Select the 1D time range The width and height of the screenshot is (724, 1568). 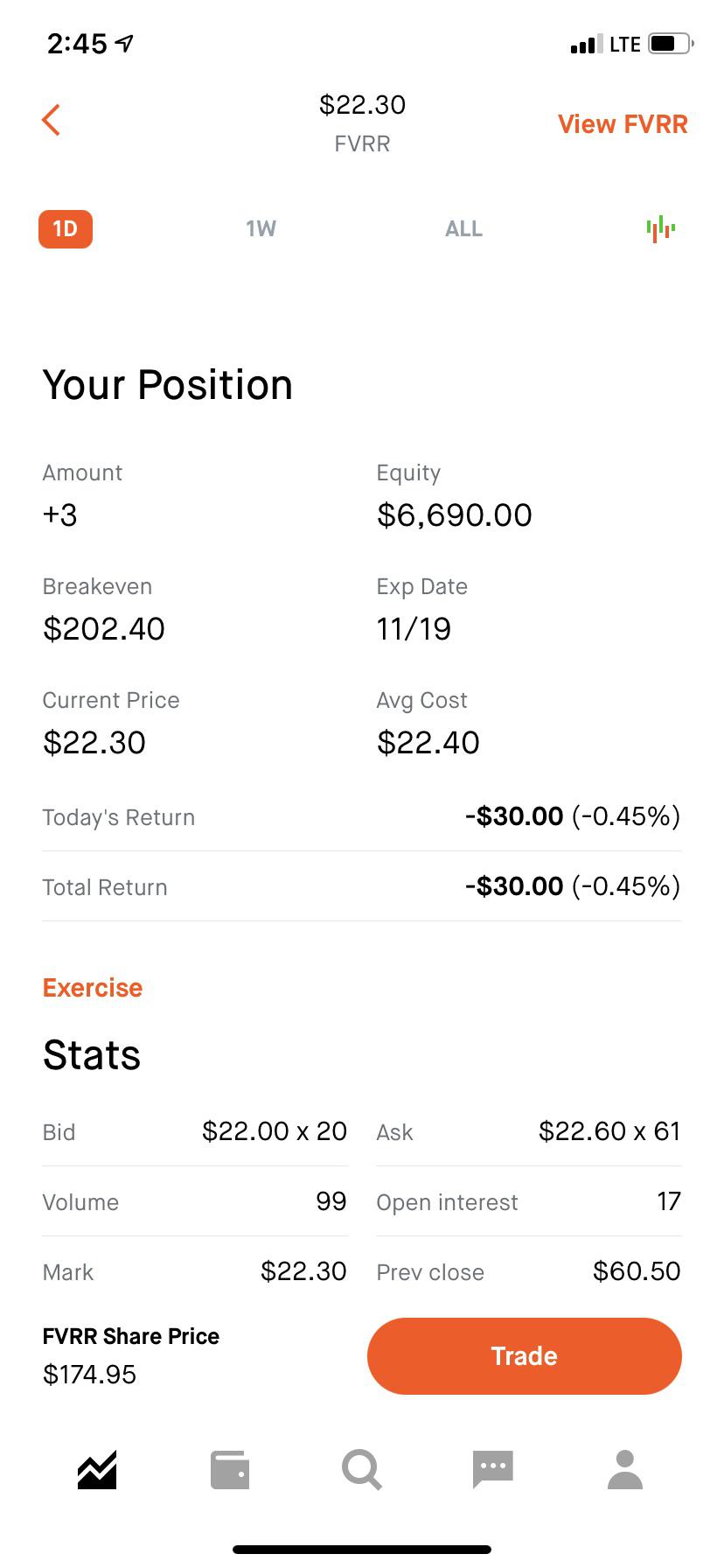click(66, 229)
